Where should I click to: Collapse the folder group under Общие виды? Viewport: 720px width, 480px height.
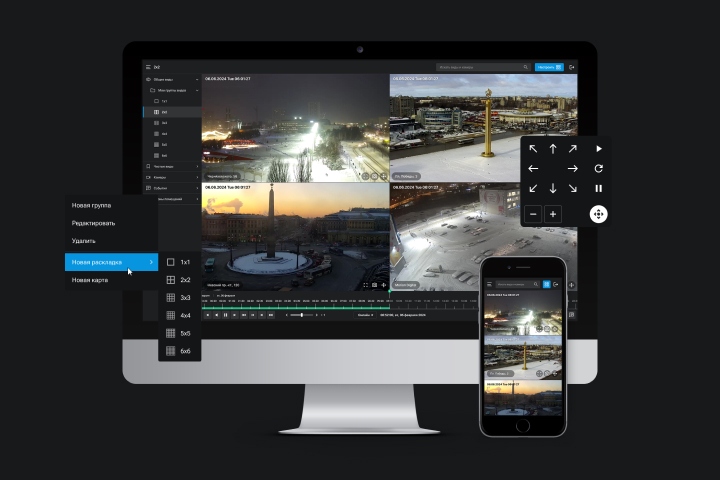[197, 90]
